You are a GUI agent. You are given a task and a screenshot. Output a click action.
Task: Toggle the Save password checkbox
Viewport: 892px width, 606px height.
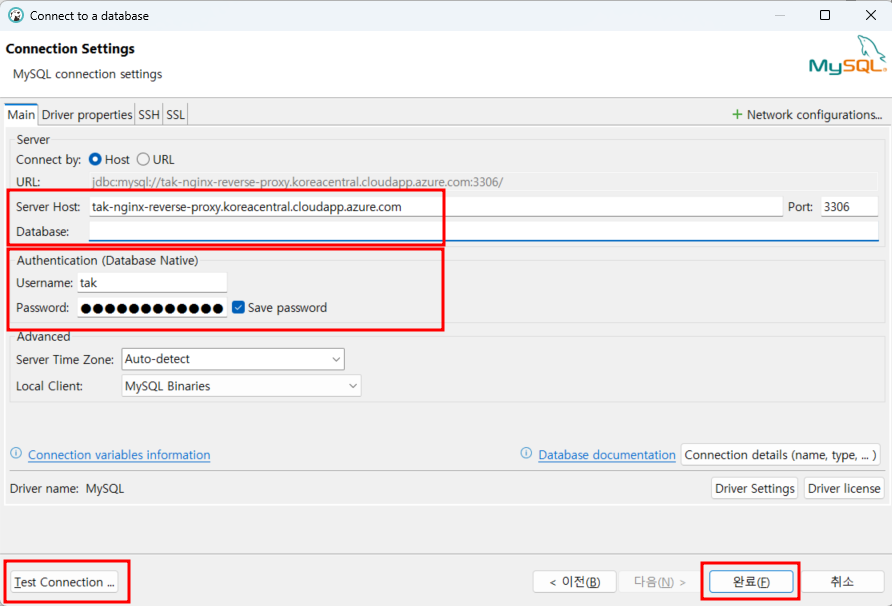point(238,307)
